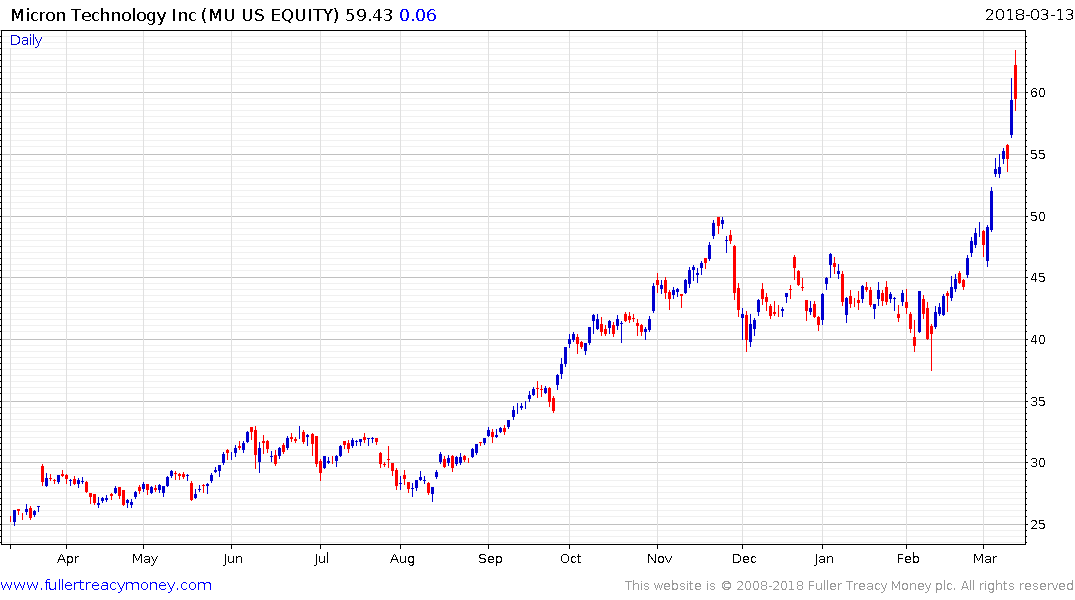Click the 'Apr' month label on x-axis

tap(68, 558)
